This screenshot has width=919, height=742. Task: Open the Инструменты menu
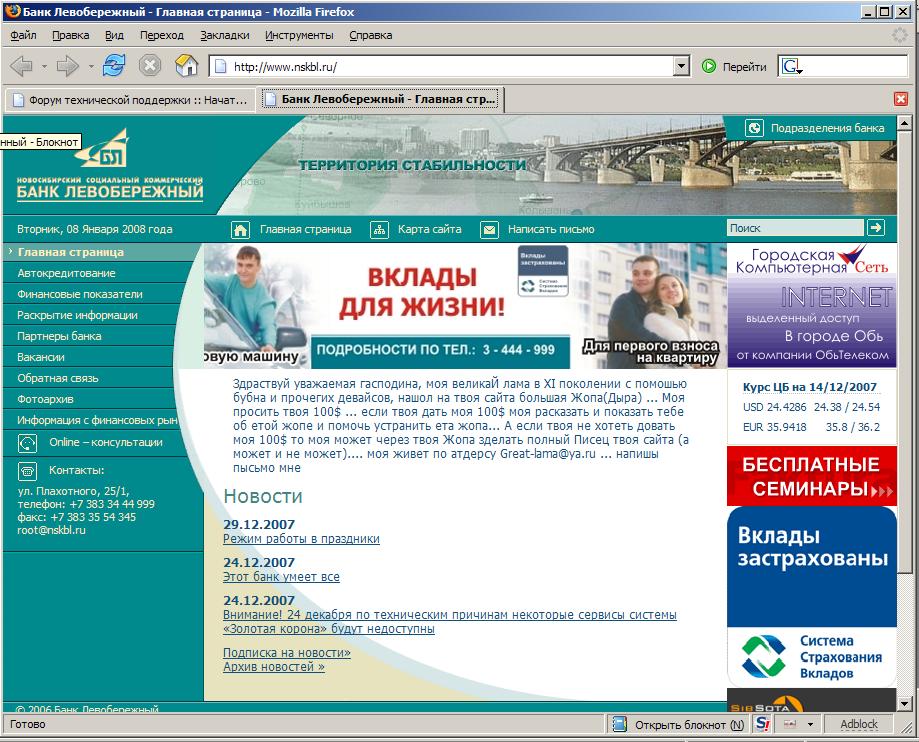coord(299,35)
